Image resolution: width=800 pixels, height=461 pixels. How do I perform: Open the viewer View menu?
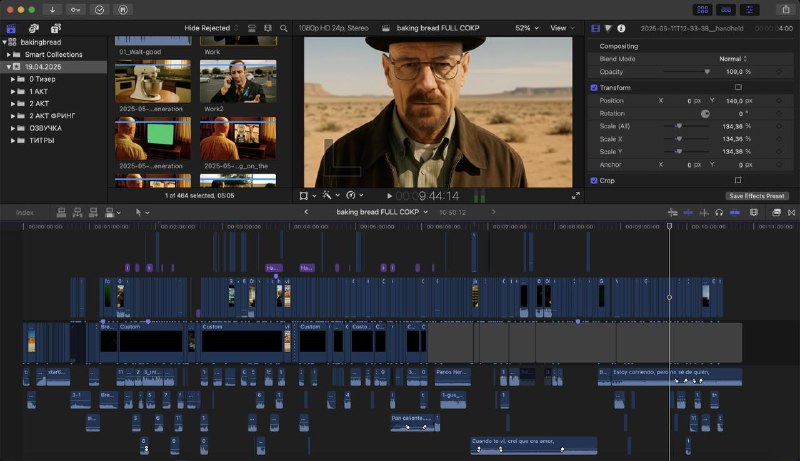[562, 28]
